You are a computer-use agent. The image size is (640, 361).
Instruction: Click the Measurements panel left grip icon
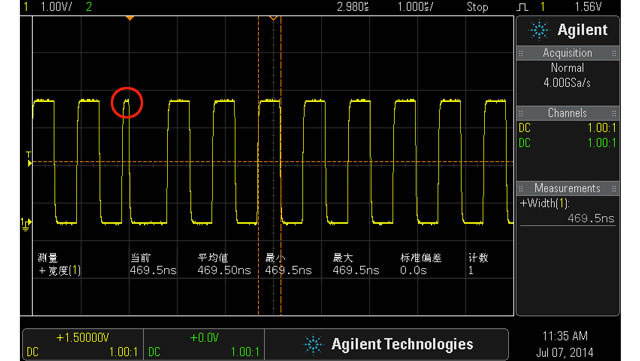(521, 189)
